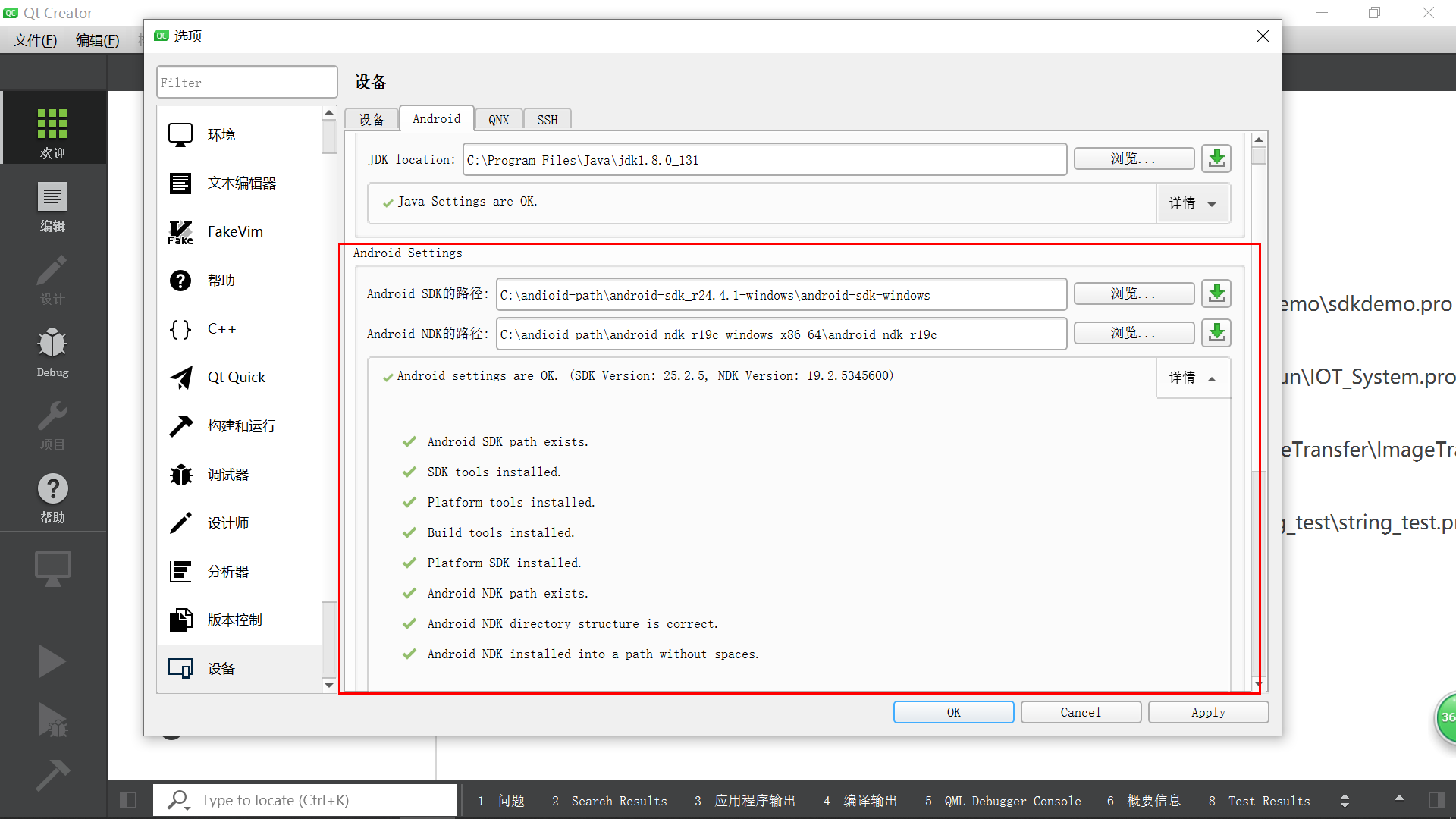Collapse Android settings 详情 details
This screenshot has height=819, width=1456.
tap(1193, 378)
